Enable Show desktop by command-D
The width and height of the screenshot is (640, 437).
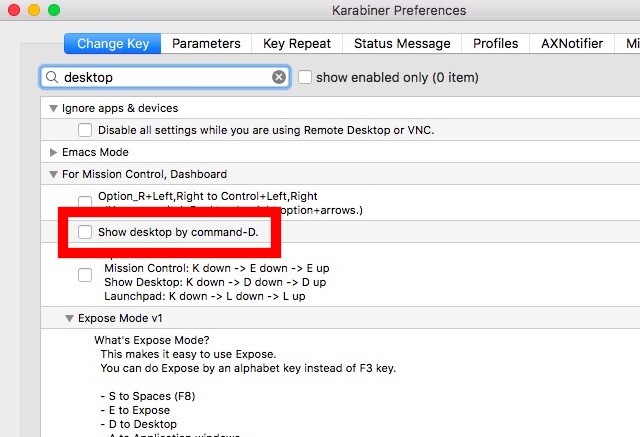(85, 232)
